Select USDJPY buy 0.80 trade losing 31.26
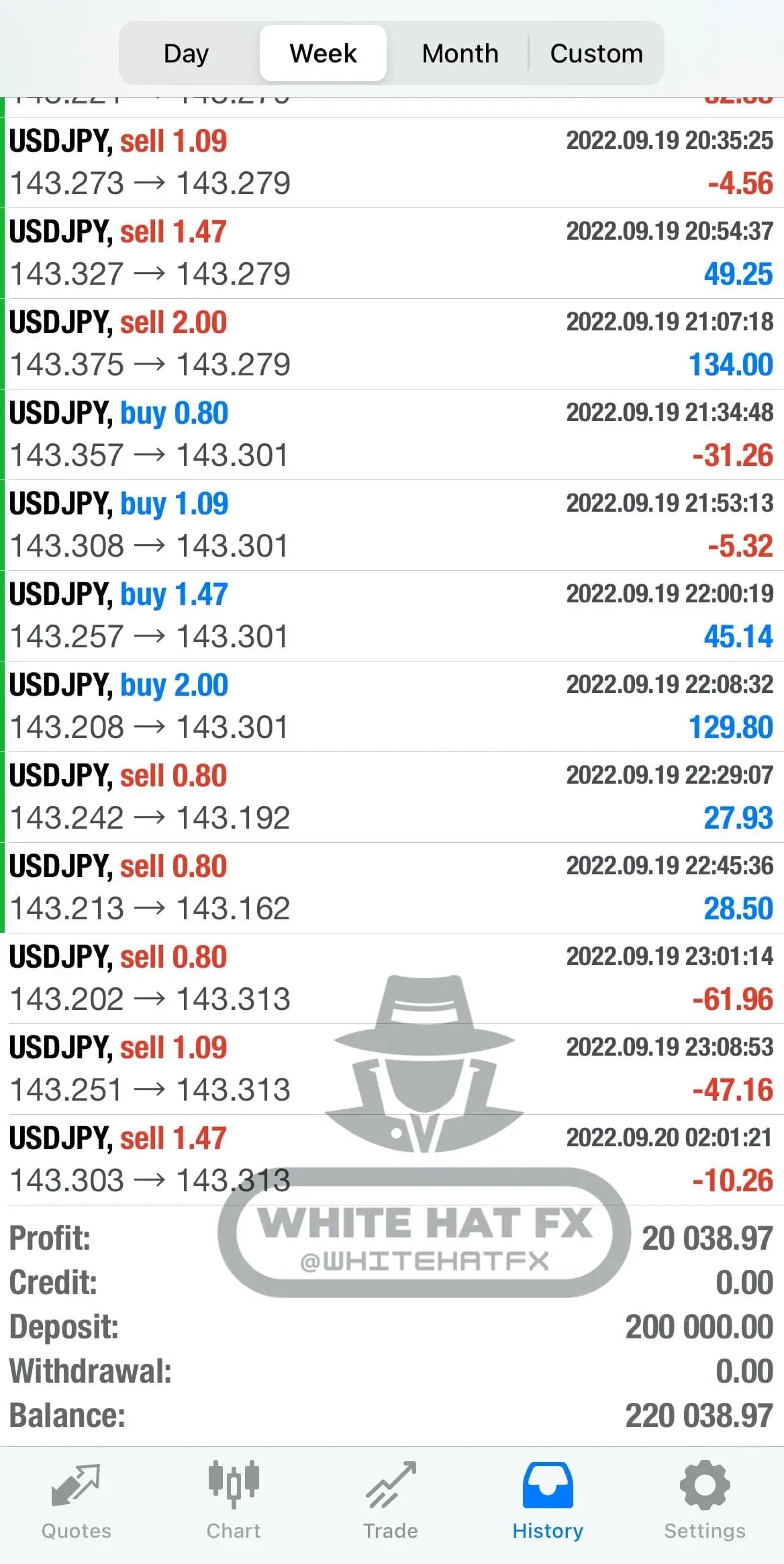This screenshot has height=1564, width=784. click(392, 434)
